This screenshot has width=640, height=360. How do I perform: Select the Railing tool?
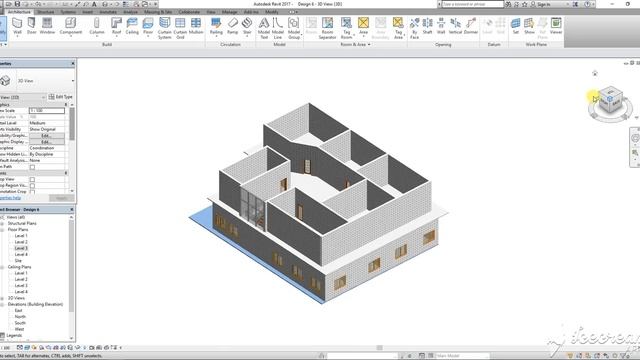[x=216, y=26]
